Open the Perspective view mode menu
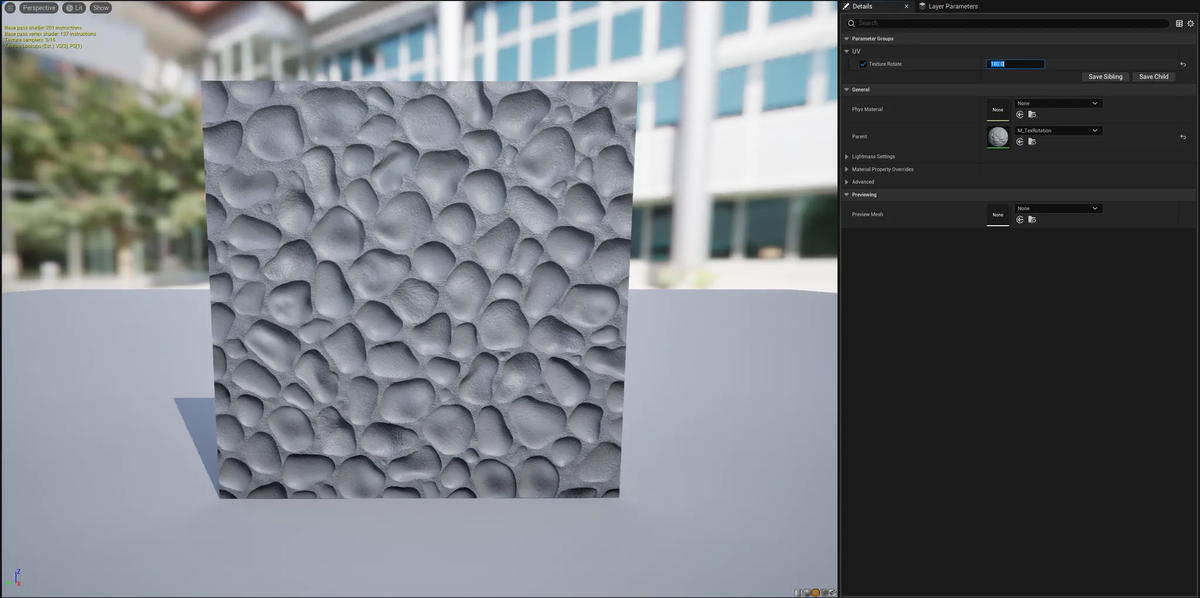The width and height of the screenshot is (1200, 598). (x=39, y=7)
